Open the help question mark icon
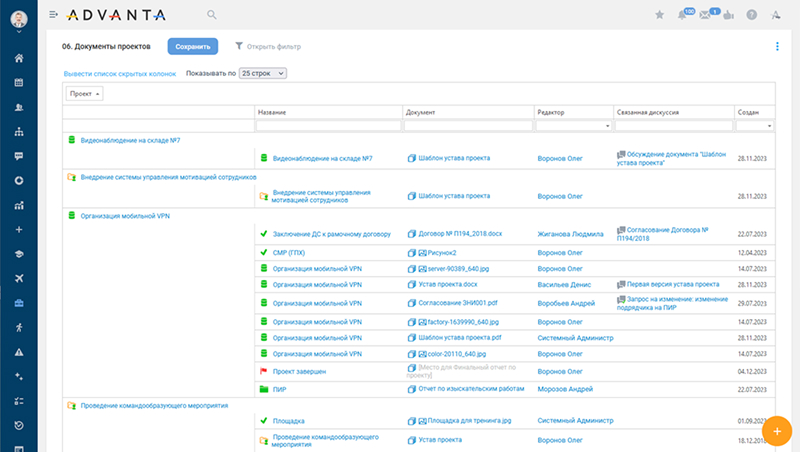This screenshot has width=800, height=452. 751,15
